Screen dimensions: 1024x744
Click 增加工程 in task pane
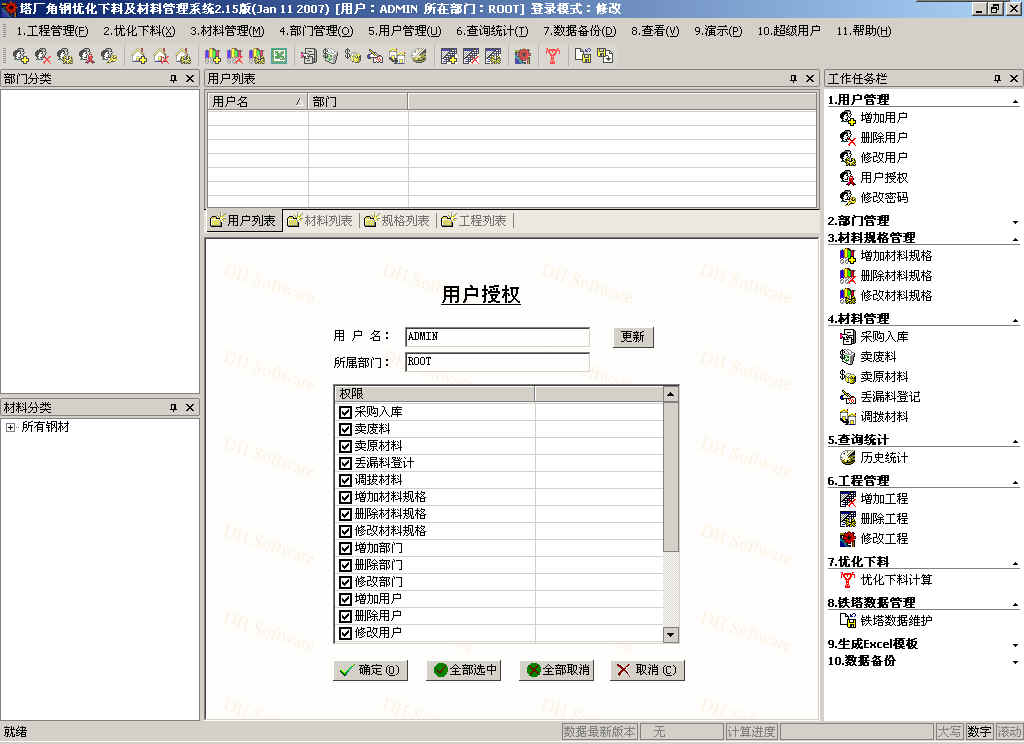pyautogui.click(x=884, y=498)
